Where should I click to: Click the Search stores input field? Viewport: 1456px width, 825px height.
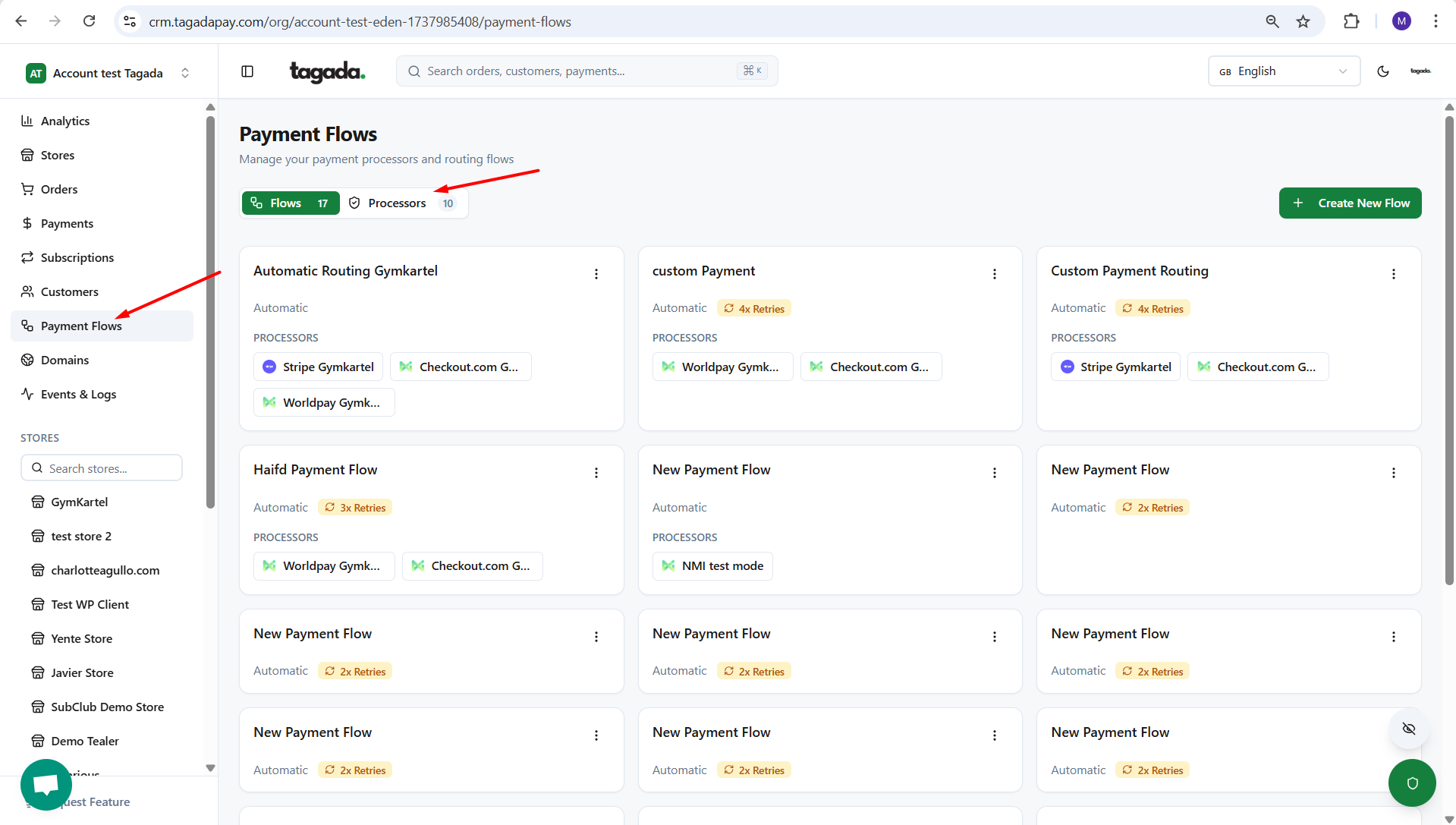click(x=102, y=468)
